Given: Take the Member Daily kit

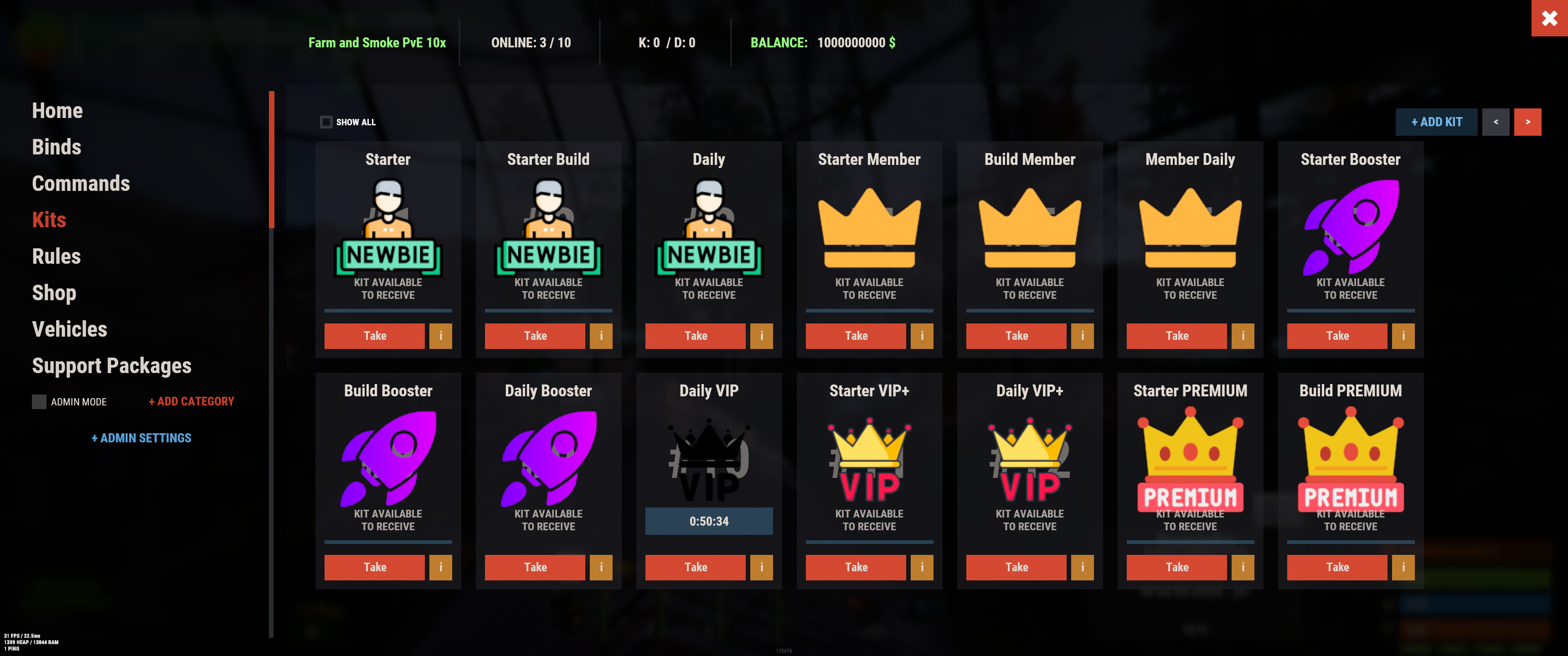Looking at the screenshot, I should click(1176, 336).
